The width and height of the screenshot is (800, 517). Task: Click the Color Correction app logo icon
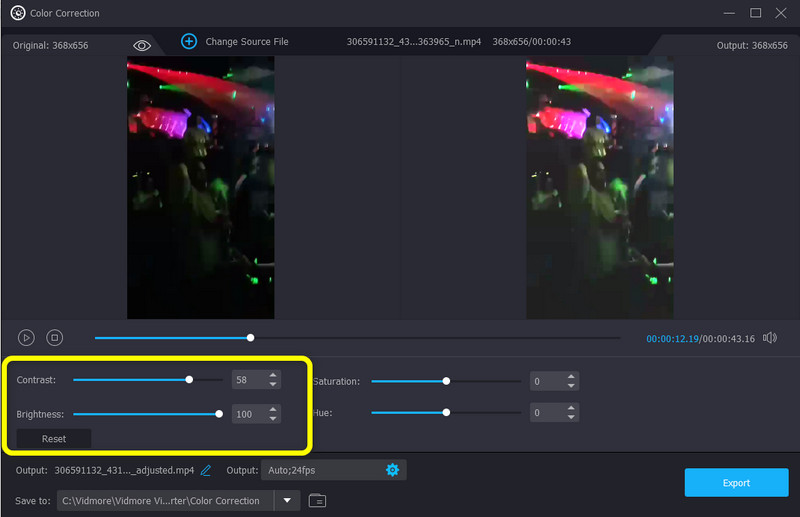point(18,13)
